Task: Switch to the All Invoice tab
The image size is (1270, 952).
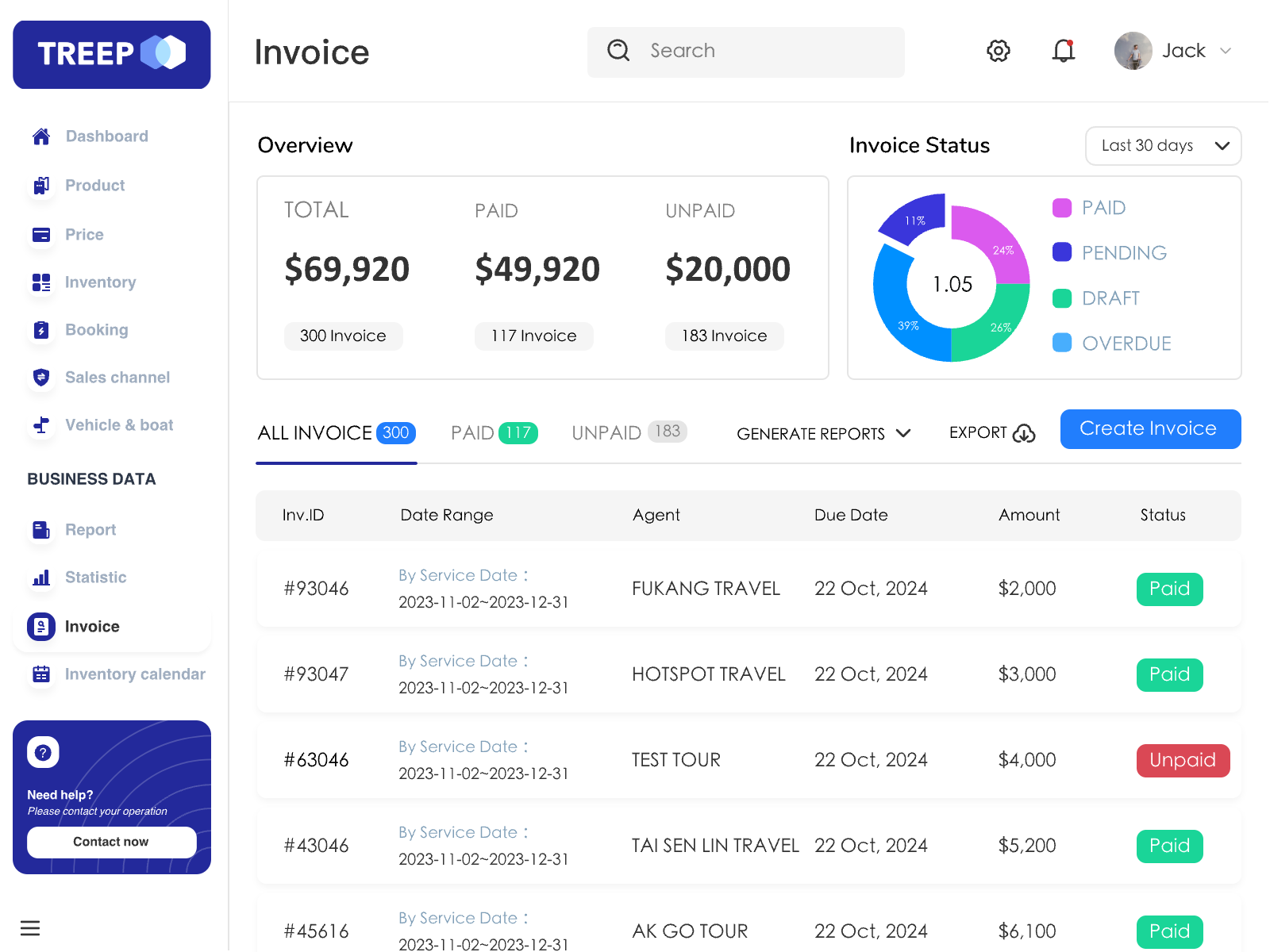Action: 337,433
